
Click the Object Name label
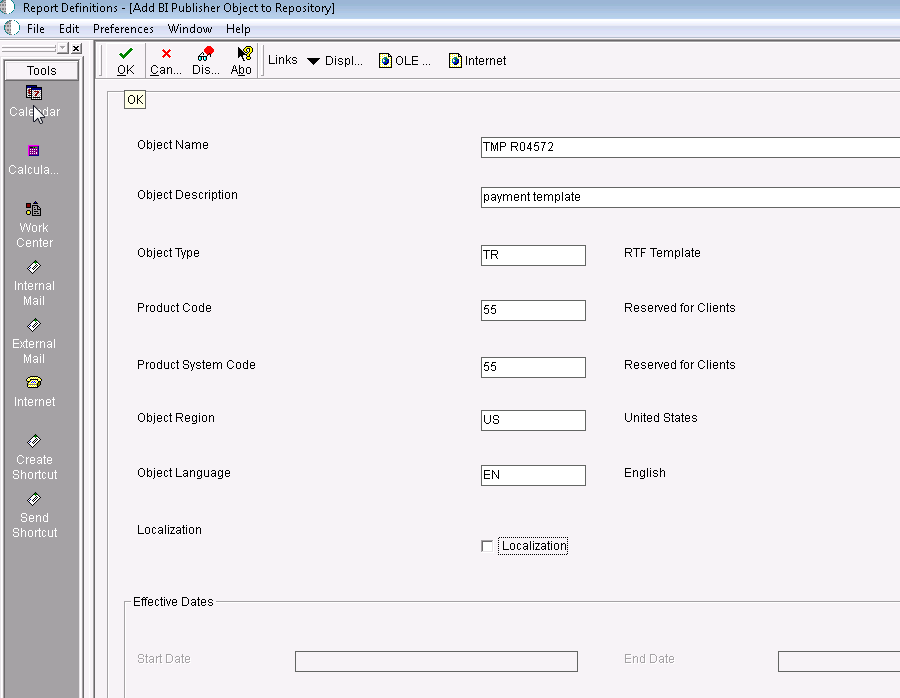tap(173, 145)
